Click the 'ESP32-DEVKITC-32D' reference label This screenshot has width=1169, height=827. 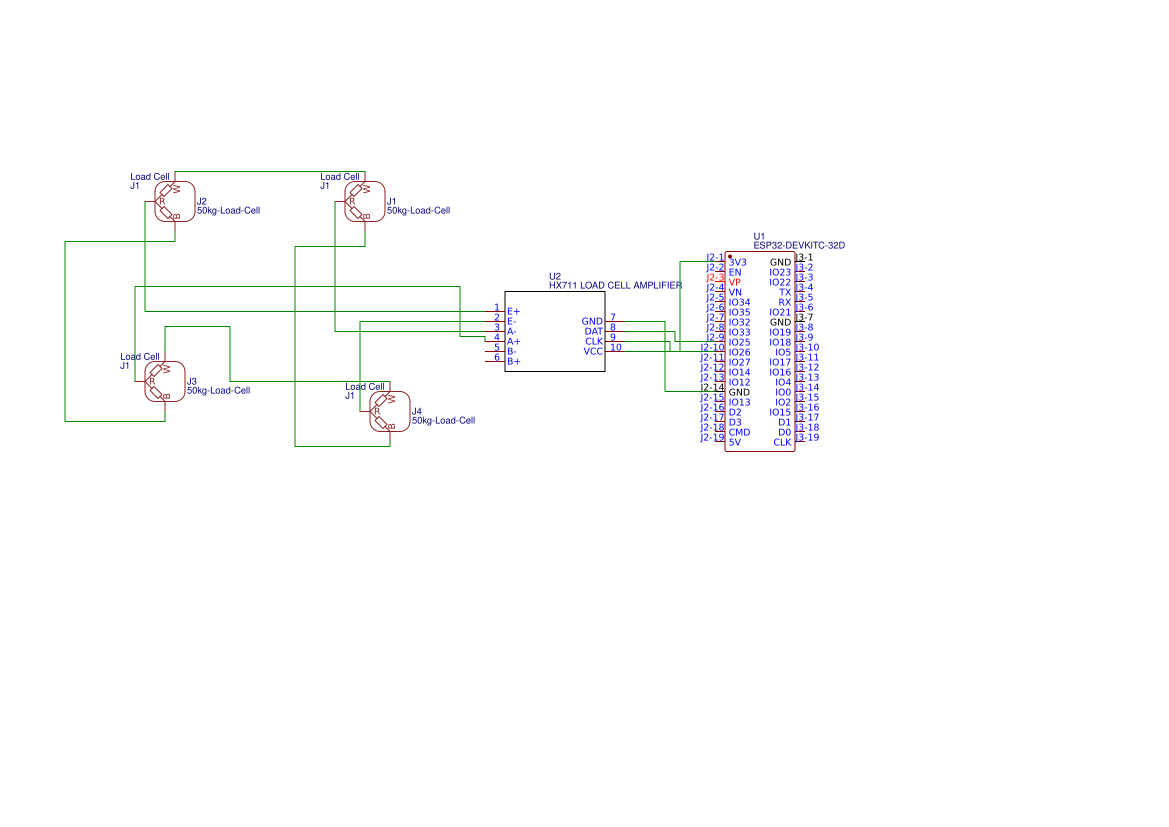[x=801, y=243]
